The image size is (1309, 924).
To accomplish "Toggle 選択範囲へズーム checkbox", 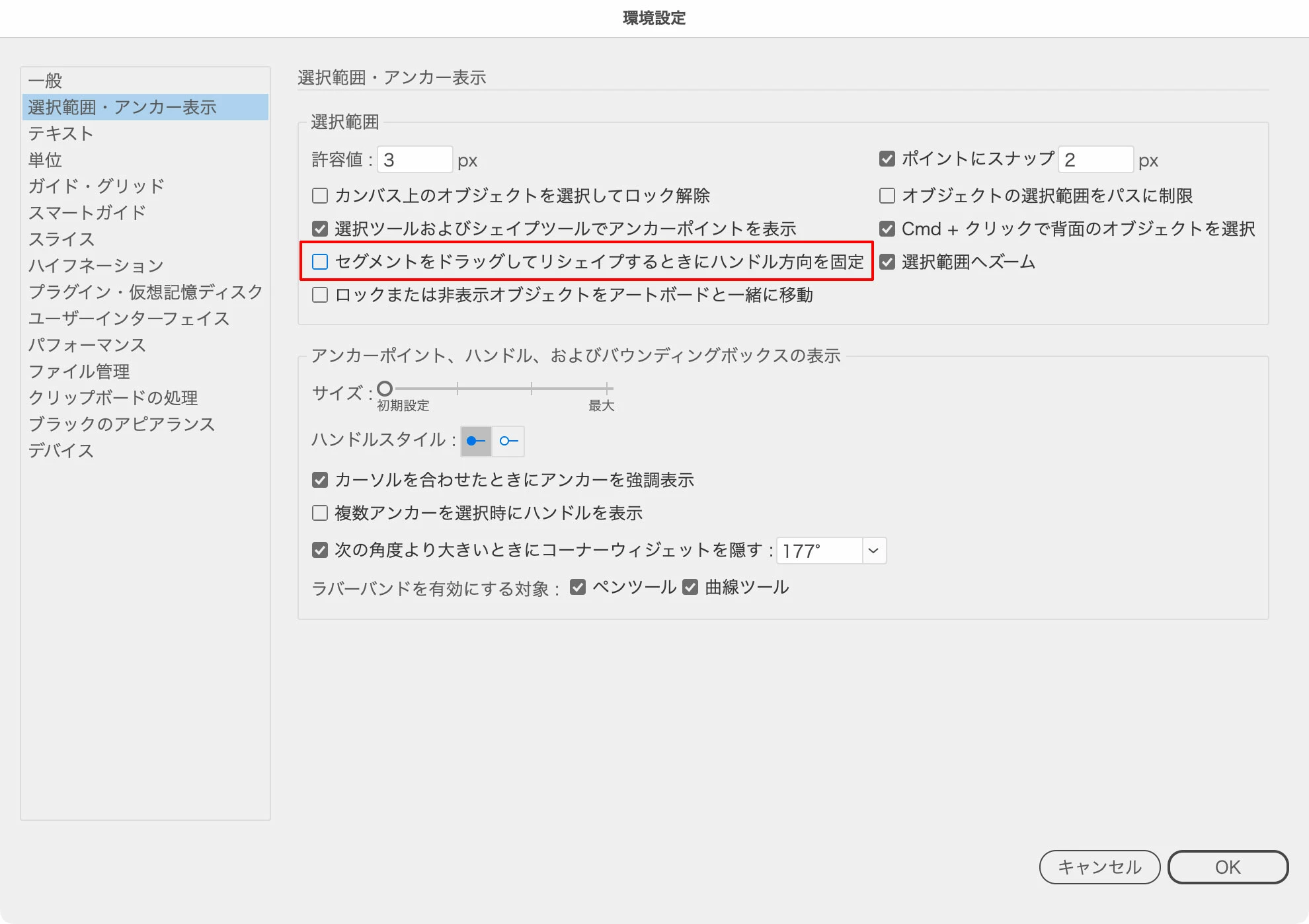I will tap(887, 262).
